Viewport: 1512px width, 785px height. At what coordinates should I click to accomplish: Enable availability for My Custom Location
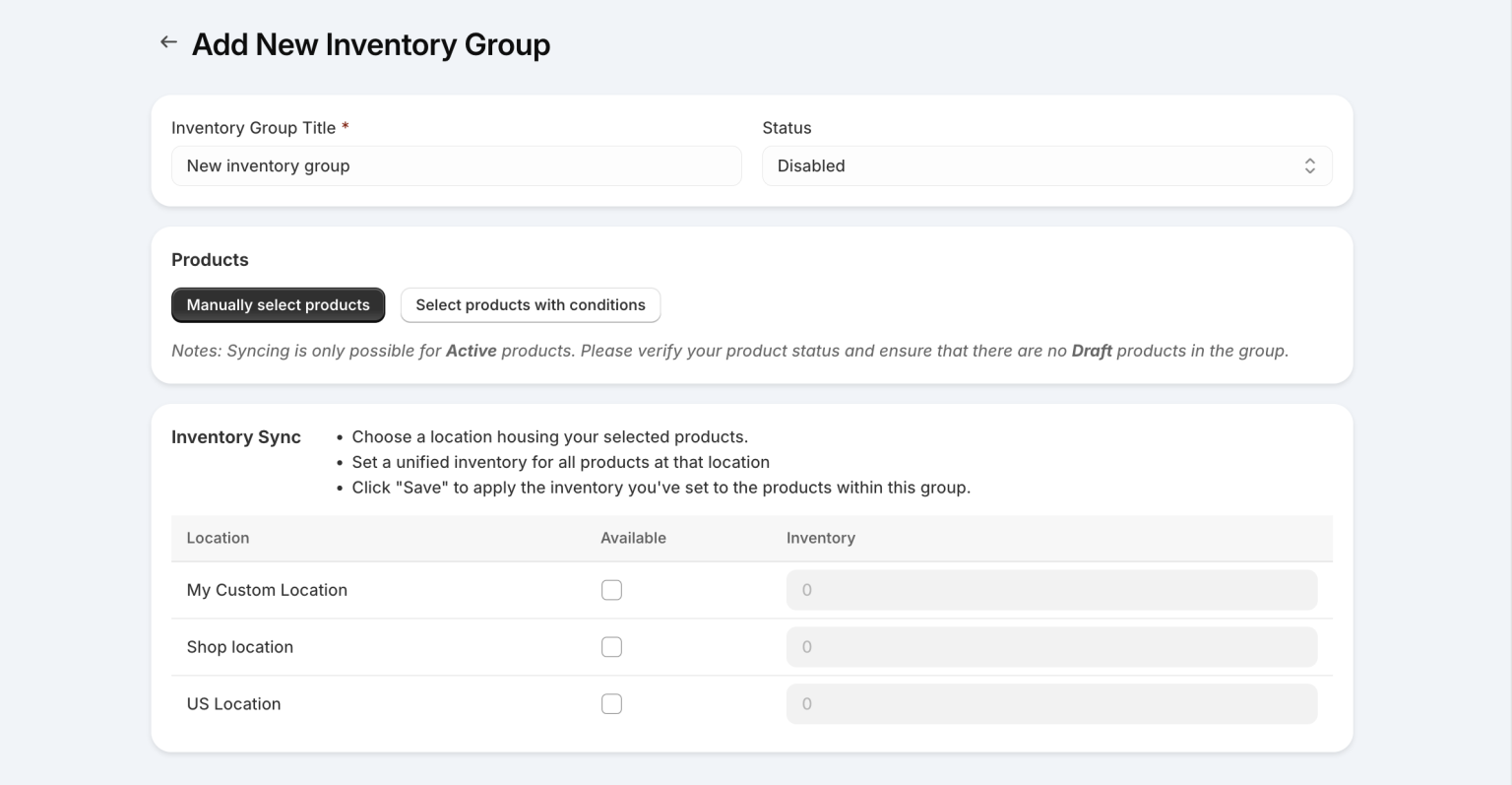pos(611,589)
